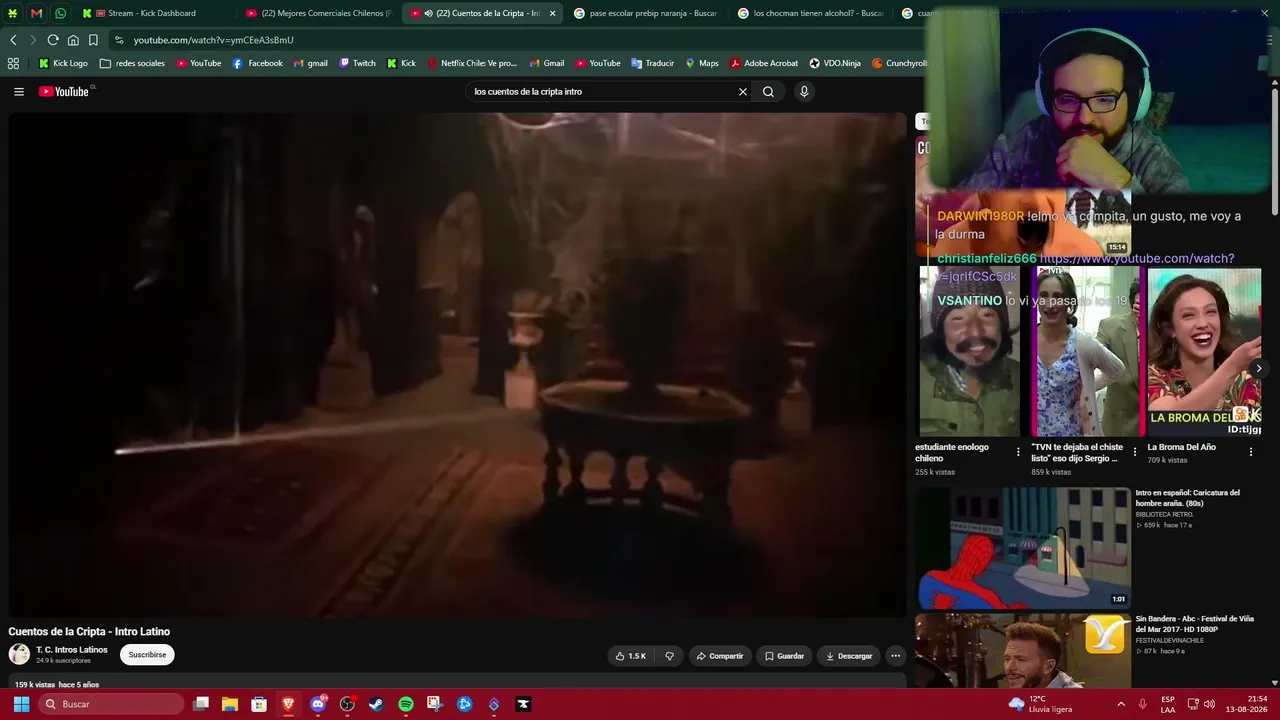
Task: Share the video via Compartir
Action: (x=720, y=656)
